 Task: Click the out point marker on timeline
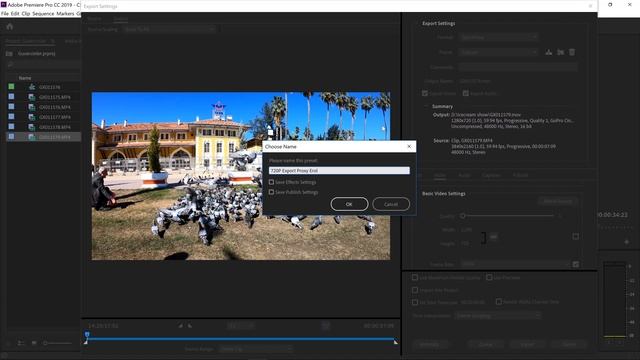[396, 342]
